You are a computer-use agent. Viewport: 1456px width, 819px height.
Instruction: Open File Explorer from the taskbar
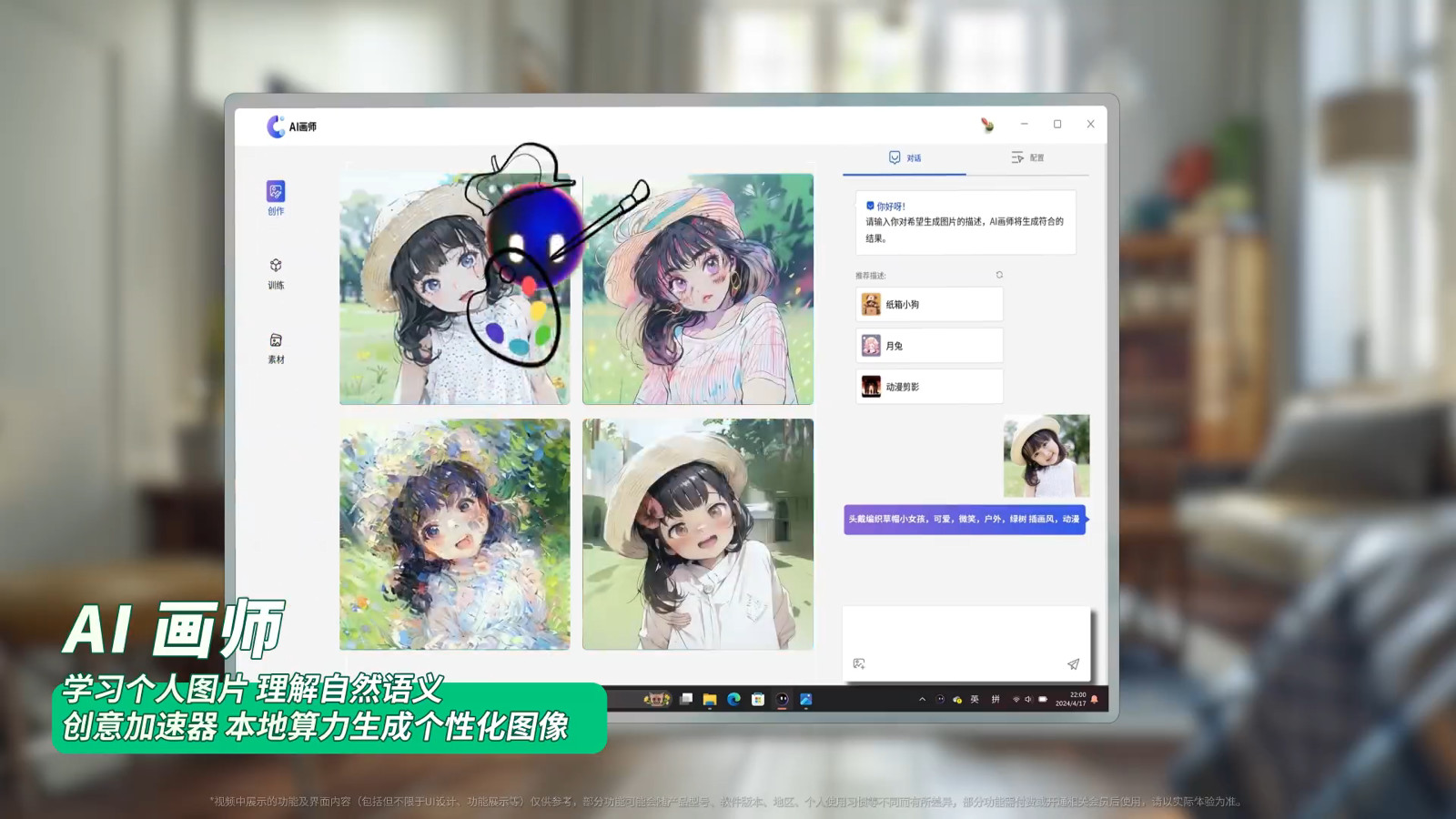(x=710, y=699)
